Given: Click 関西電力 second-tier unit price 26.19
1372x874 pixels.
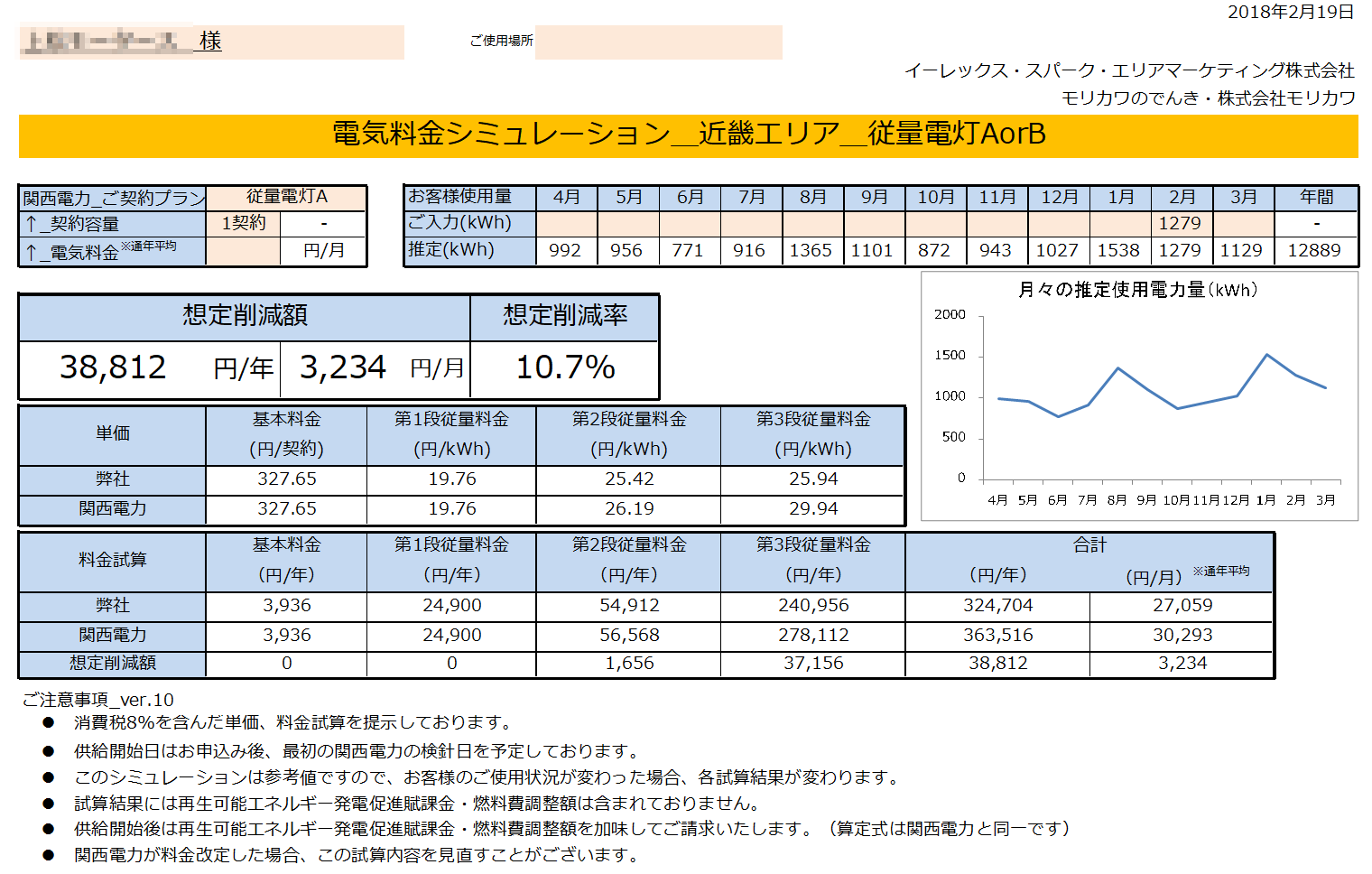Looking at the screenshot, I should point(629,509).
